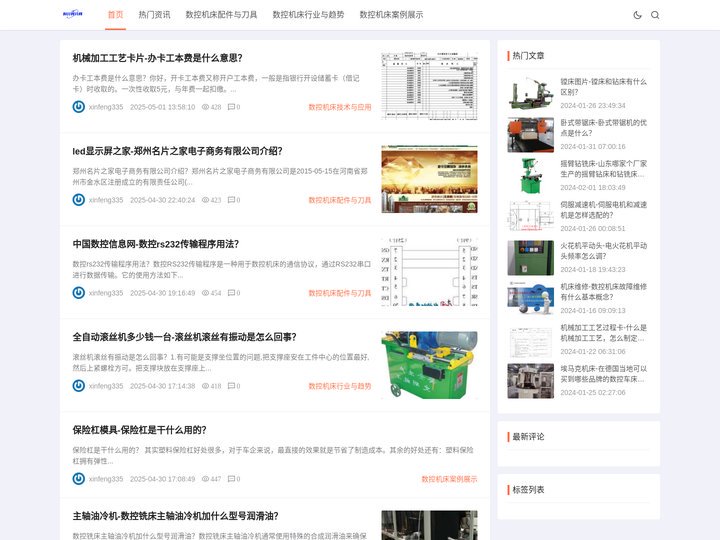Open the 热门资讯 menu item
The height and width of the screenshot is (540, 720).
click(154, 15)
